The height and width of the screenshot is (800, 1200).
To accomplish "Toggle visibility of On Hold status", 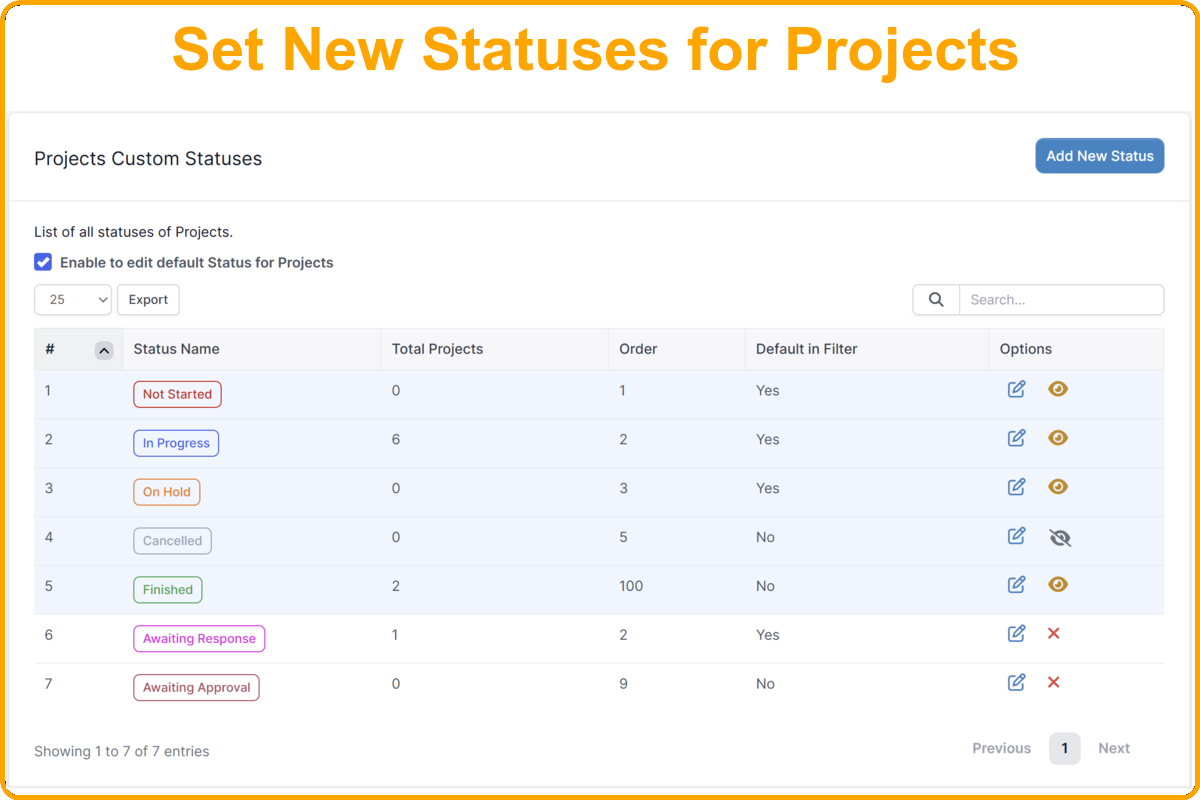I will (1058, 487).
